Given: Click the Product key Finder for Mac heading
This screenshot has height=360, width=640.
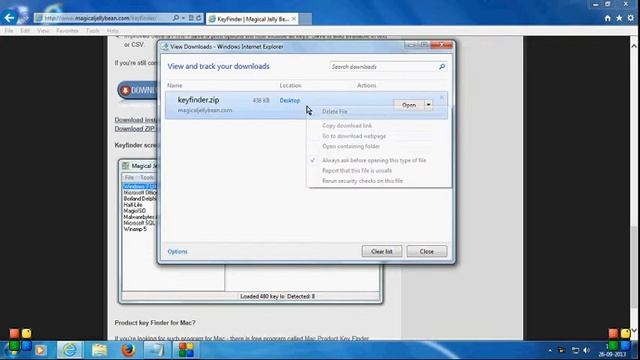Looking at the screenshot, I should pos(155,322).
